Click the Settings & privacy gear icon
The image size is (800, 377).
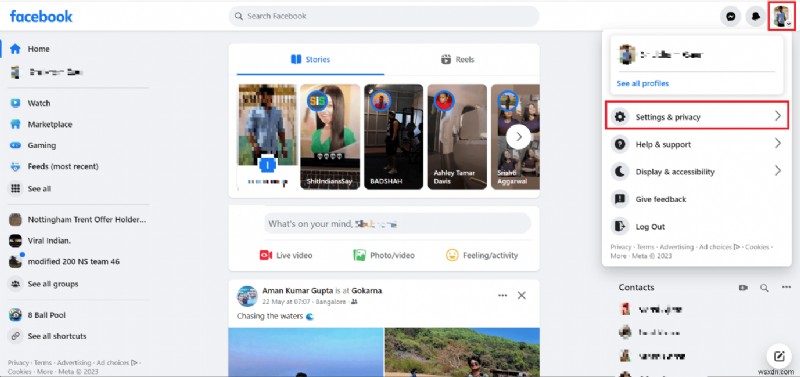[619, 117]
